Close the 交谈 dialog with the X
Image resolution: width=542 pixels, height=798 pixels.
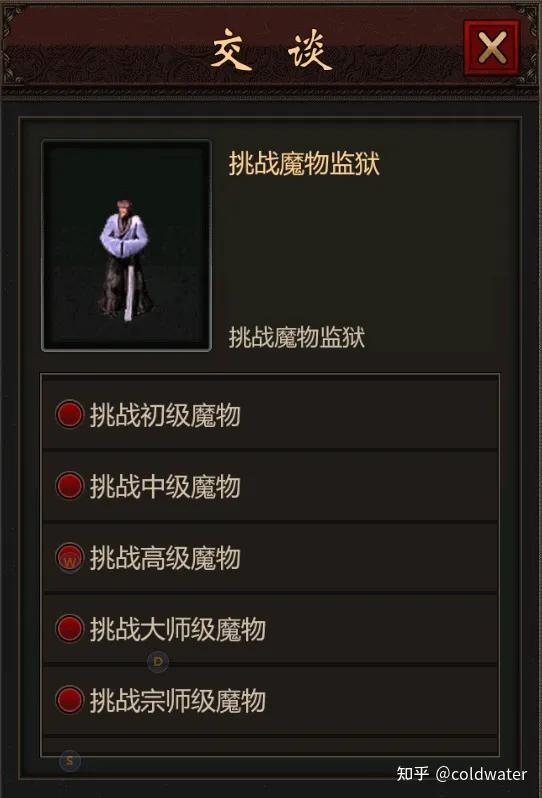click(x=491, y=48)
